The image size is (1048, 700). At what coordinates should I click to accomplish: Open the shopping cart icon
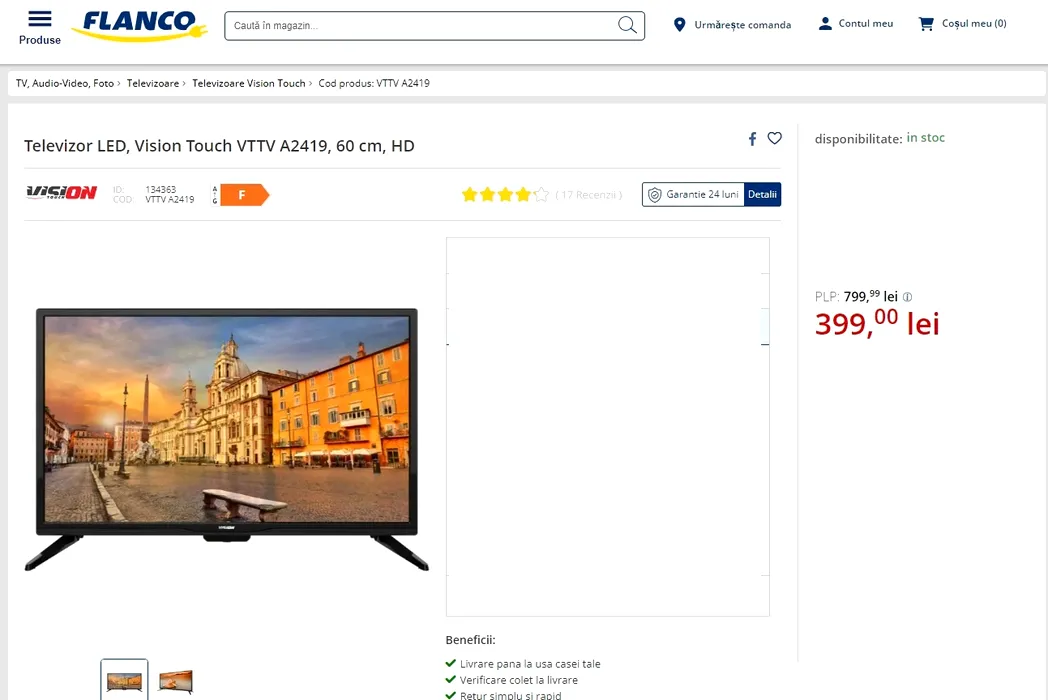coord(926,23)
